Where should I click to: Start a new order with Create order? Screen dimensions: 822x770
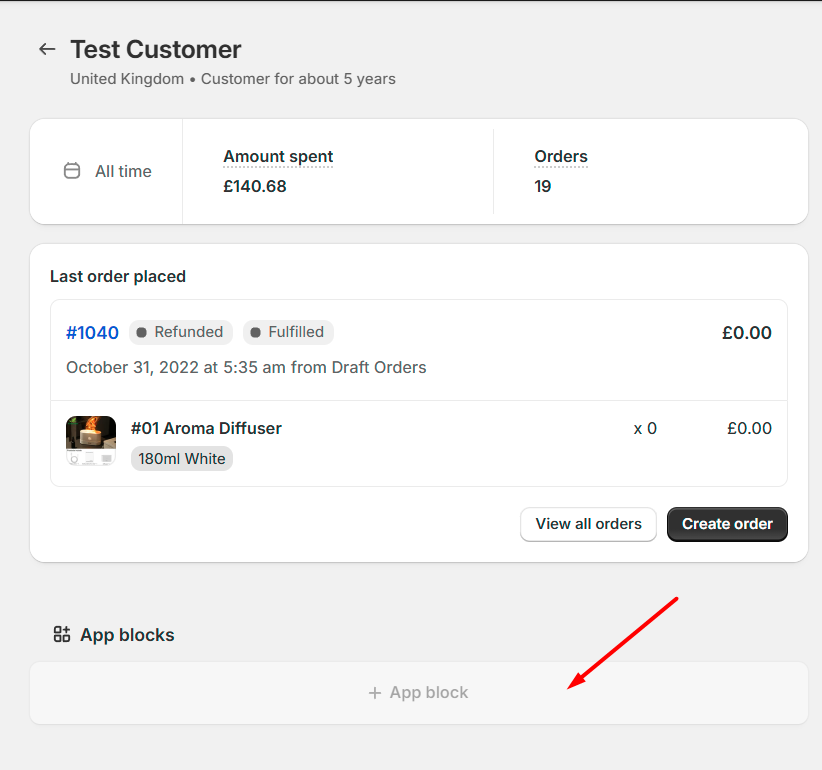(727, 524)
